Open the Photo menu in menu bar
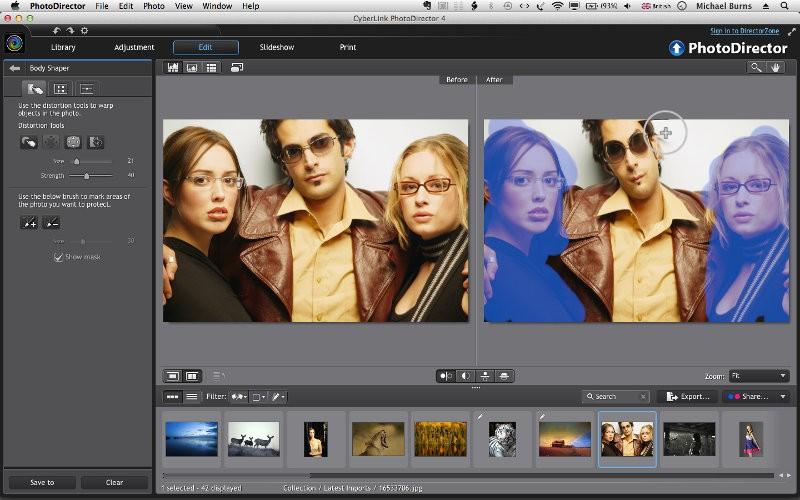800x500 pixels. coord(154,6)
